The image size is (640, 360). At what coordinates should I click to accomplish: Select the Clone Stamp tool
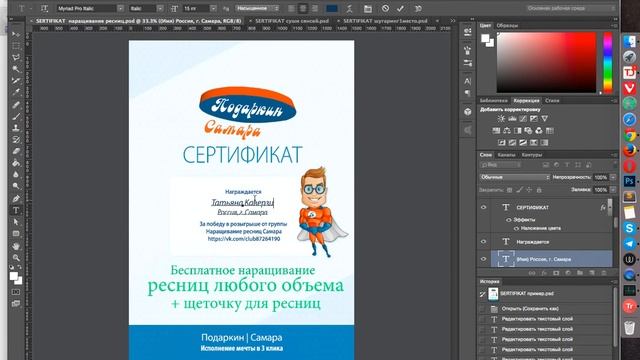coord(16,128)
